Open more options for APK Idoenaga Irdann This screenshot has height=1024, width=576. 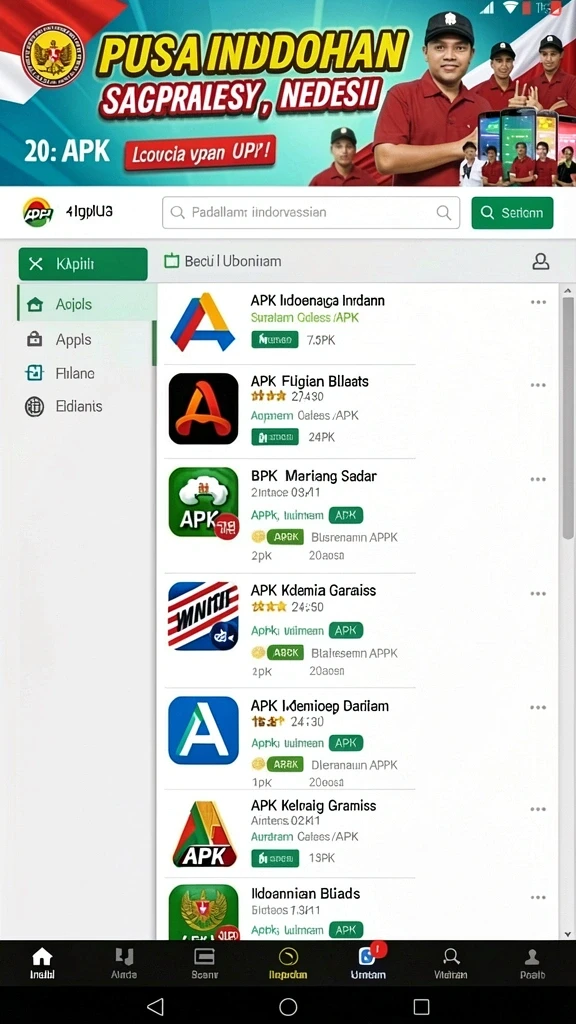coord(538,302)
